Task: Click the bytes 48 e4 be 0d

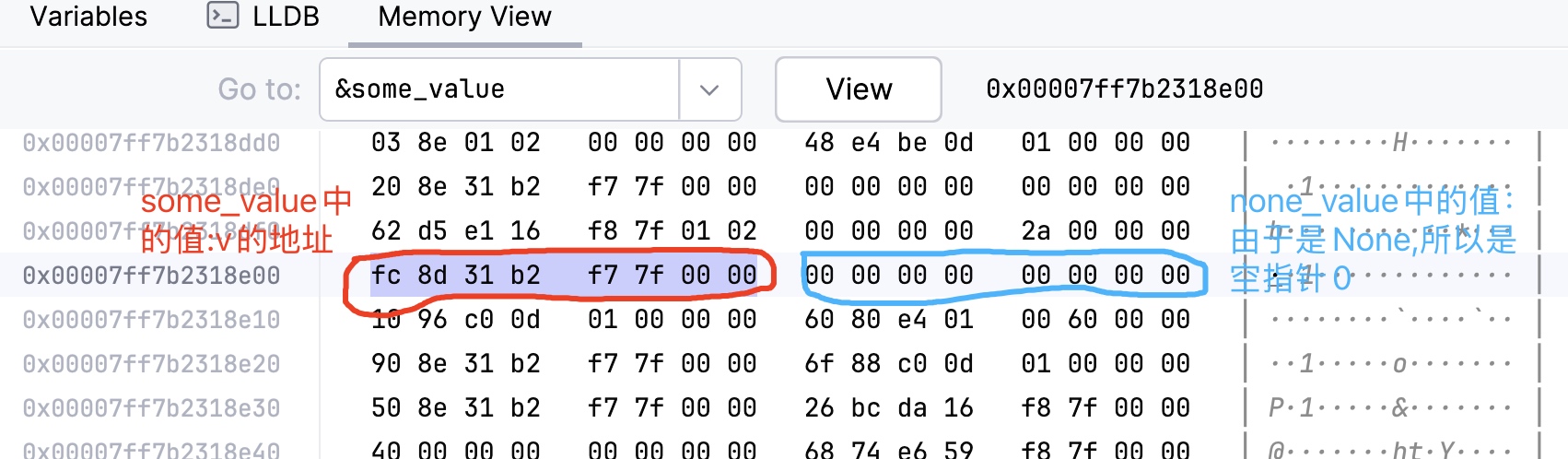Action: 889,143
